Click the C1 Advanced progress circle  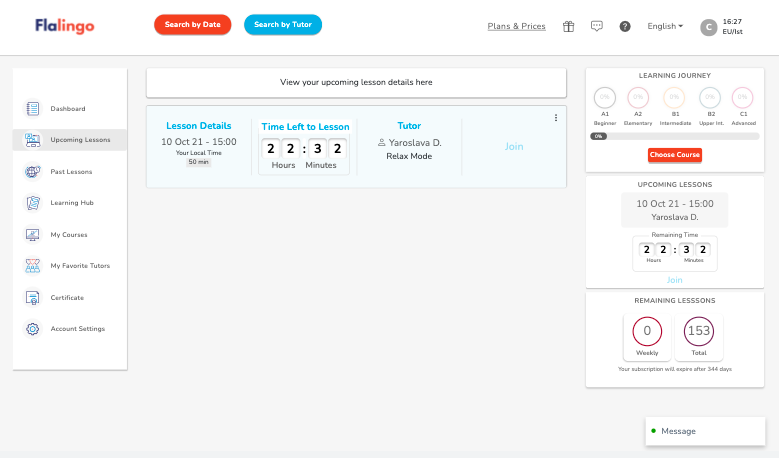tap(743, 97)
